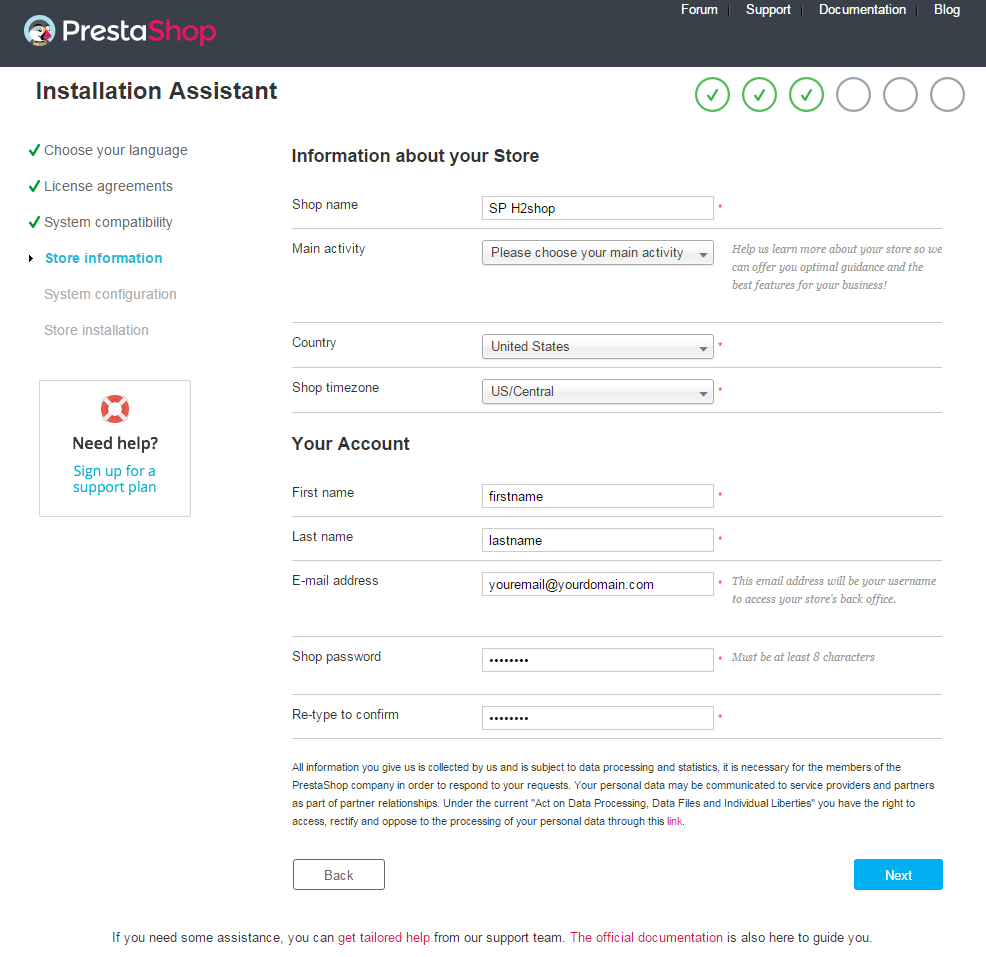Expand the Shop timezone dropdown

pos(597,391)
